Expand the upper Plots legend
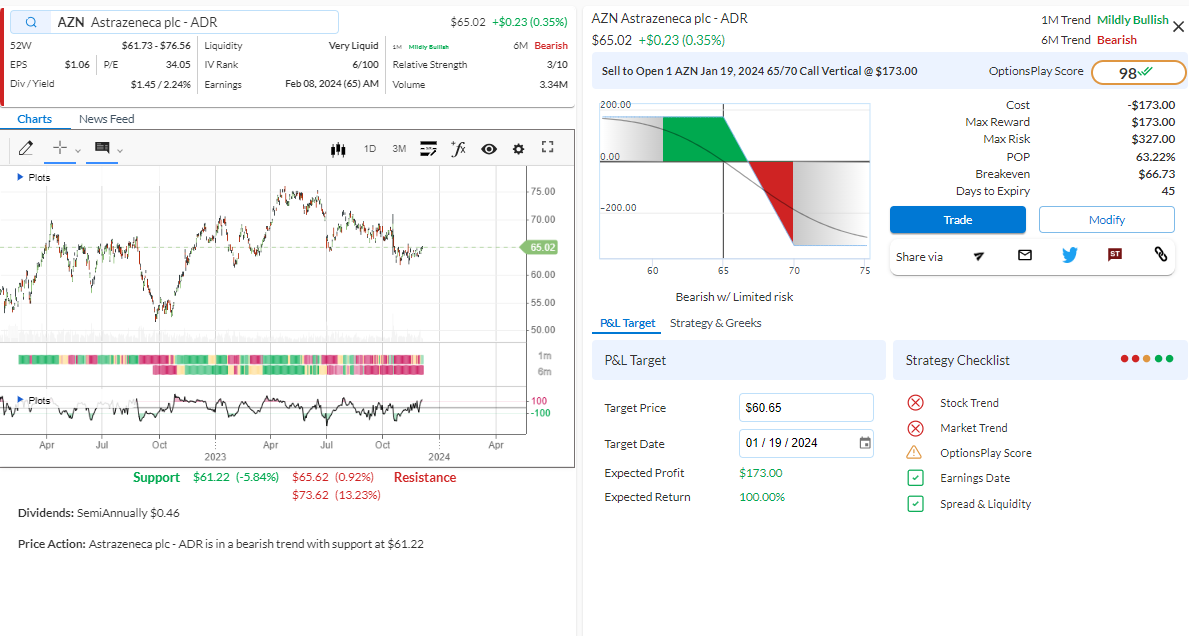1189x636 pixels. pos(33,177)
